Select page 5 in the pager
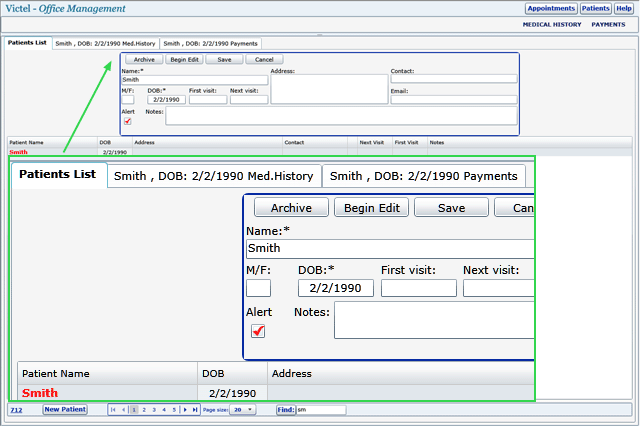 click(174, 410)
